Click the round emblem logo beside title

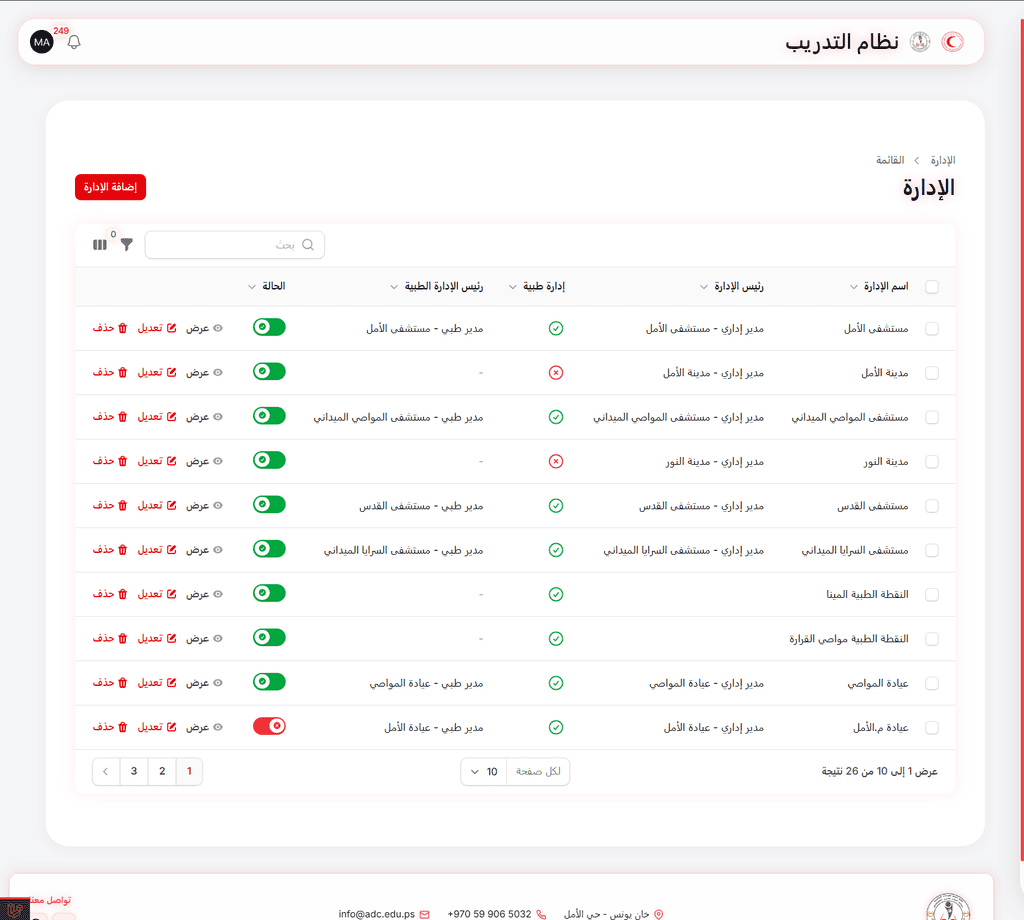click(920, 42)
